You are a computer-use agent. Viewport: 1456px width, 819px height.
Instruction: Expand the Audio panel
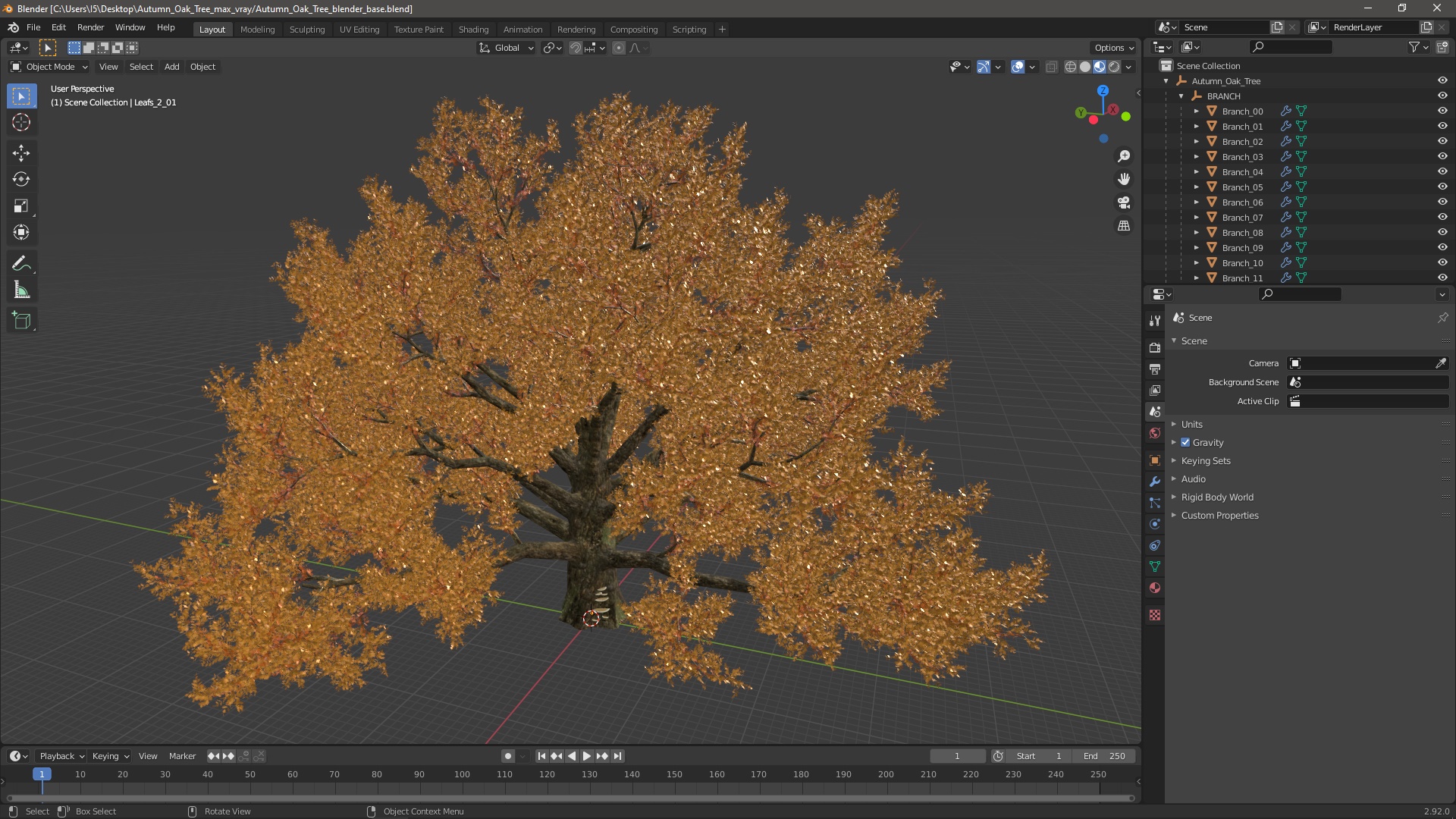(x=1193, y=479)
